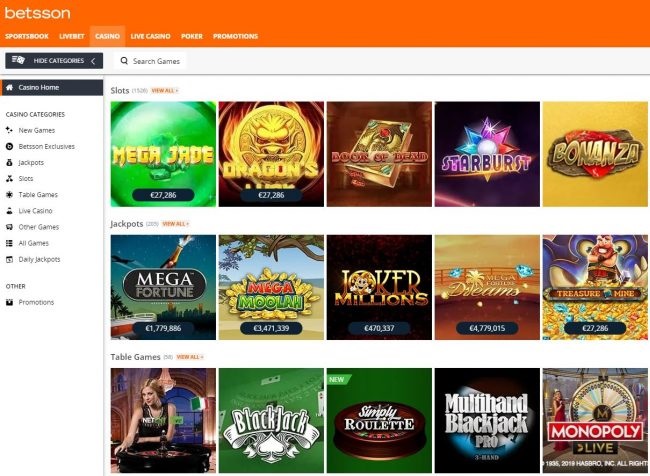Click the dice icon in Hide Categories
The height and width of the screenshot is (476, 650).
[18, 60]
